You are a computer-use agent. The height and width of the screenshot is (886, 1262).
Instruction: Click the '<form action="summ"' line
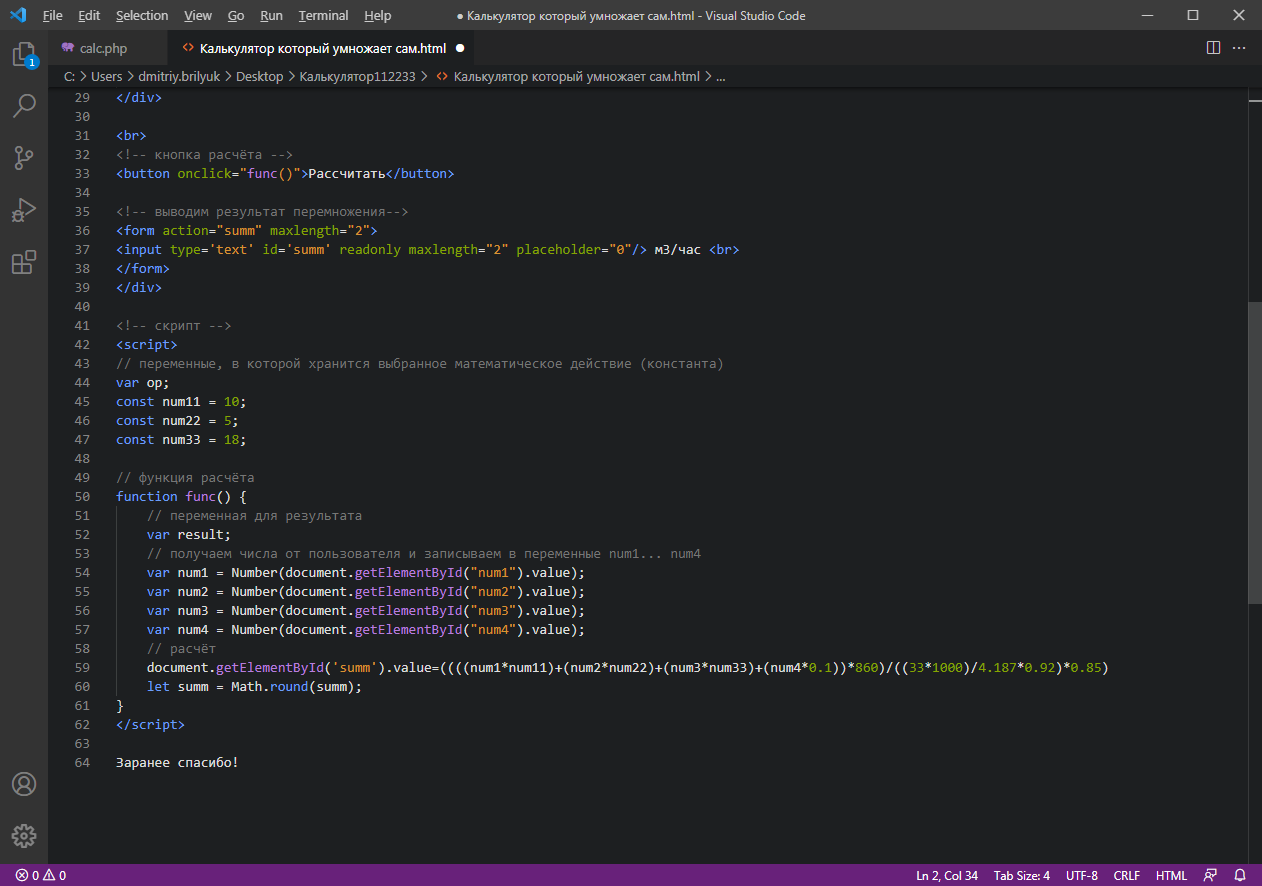pos(247,230)
